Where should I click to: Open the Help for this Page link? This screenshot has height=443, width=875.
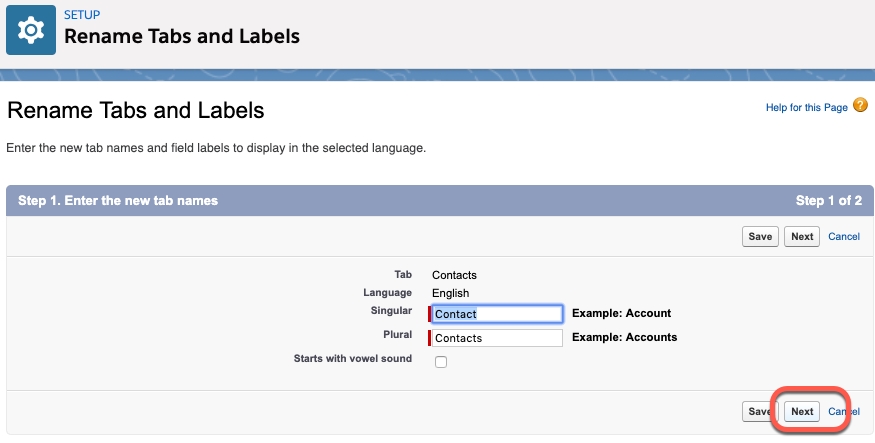[x=806, y=107]
